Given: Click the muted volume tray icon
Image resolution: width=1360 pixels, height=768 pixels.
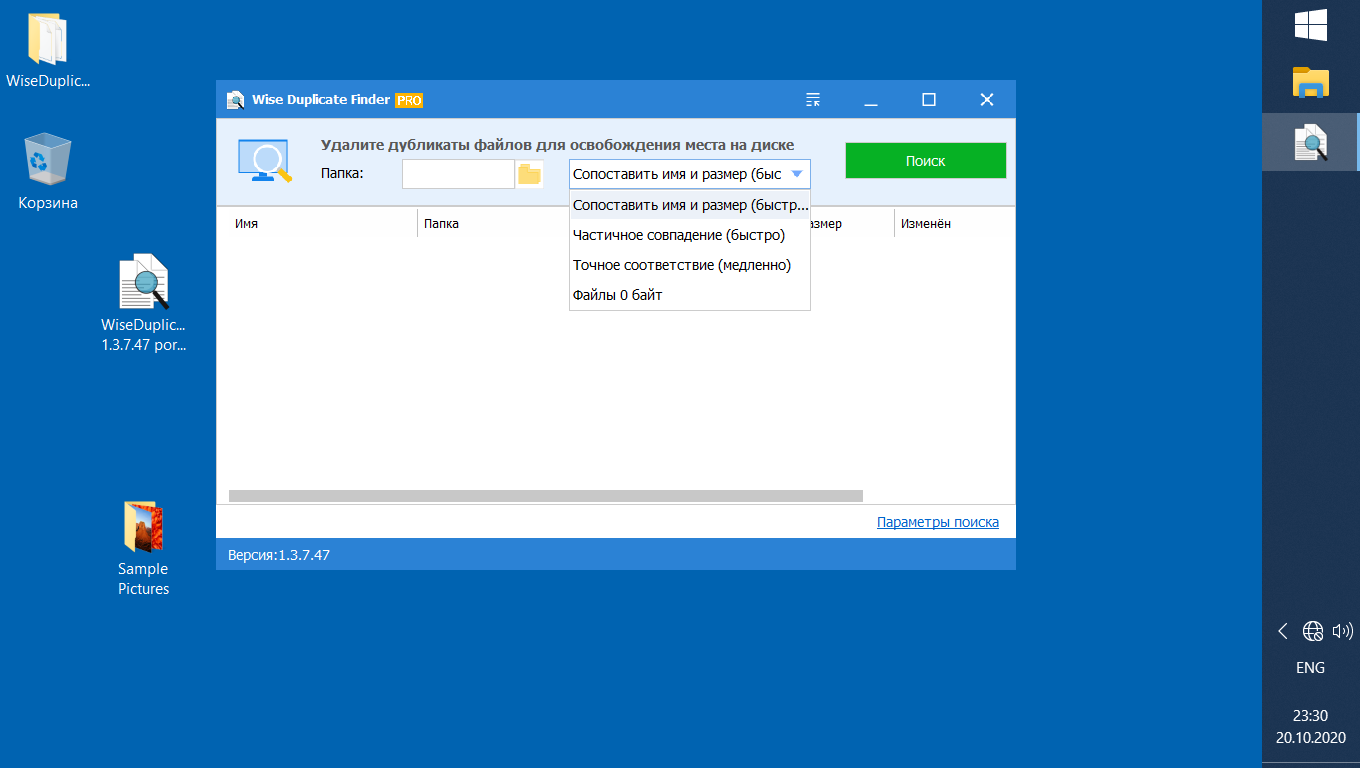Looking at the screenshot, I should coord(1342,631).
